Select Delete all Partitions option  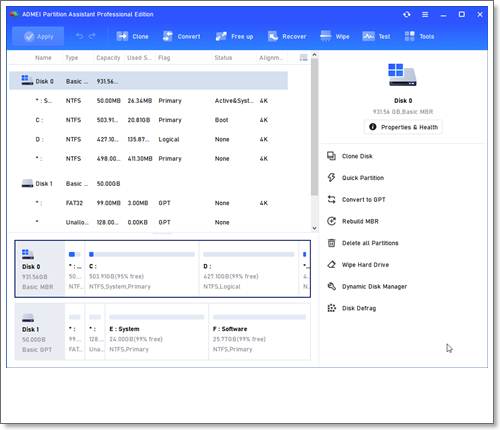tap(370, 243)
